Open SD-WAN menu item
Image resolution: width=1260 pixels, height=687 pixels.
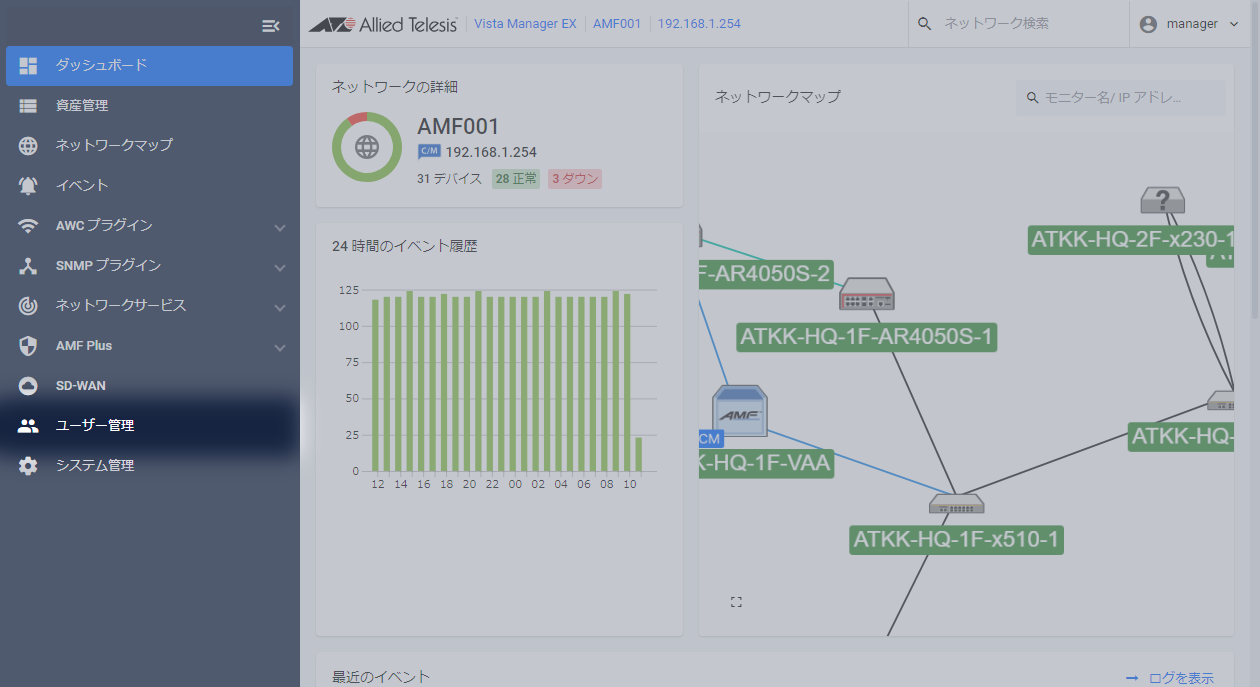click(x=149, y=385)
